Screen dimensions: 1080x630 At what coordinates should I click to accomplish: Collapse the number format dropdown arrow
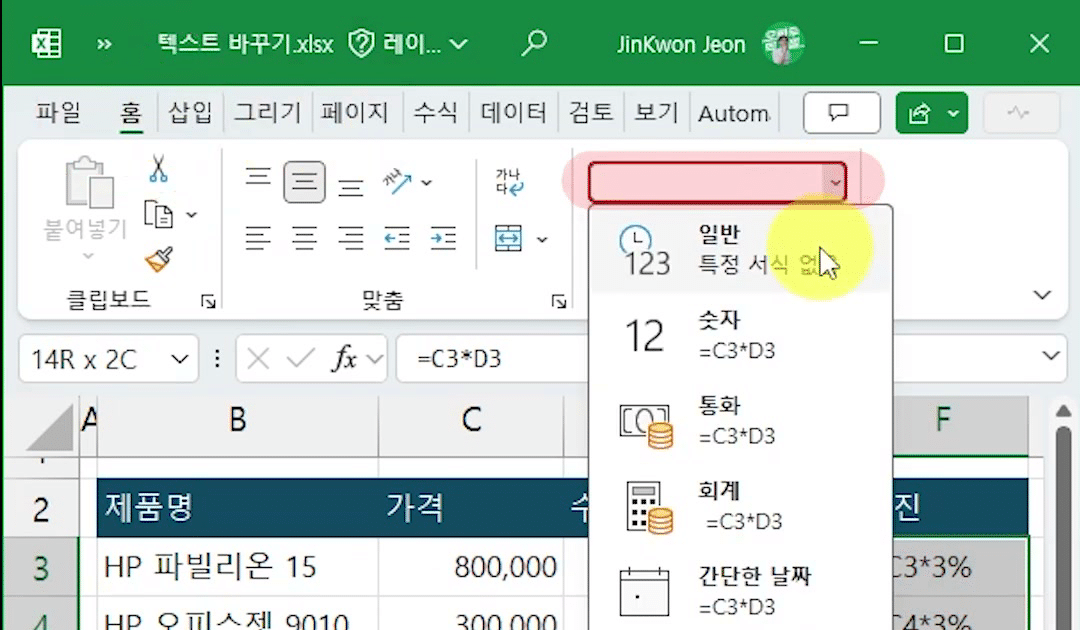835,182
